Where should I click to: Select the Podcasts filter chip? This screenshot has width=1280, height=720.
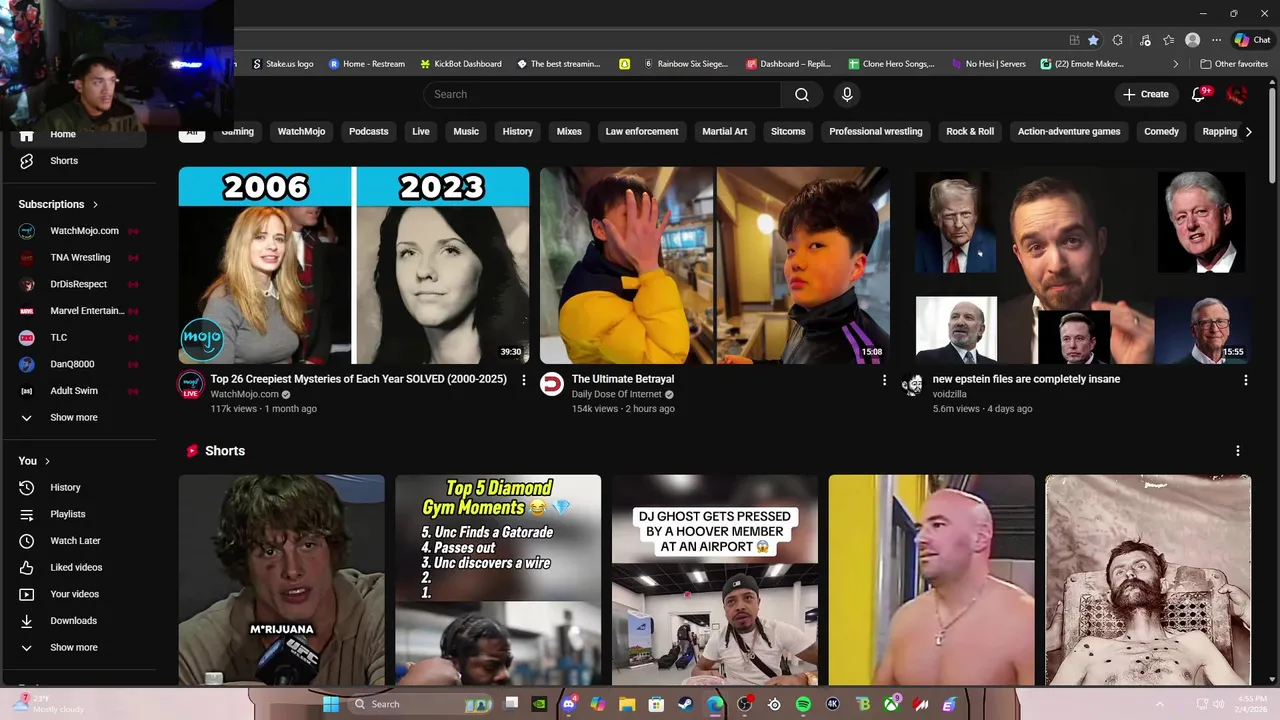[368, 131]
